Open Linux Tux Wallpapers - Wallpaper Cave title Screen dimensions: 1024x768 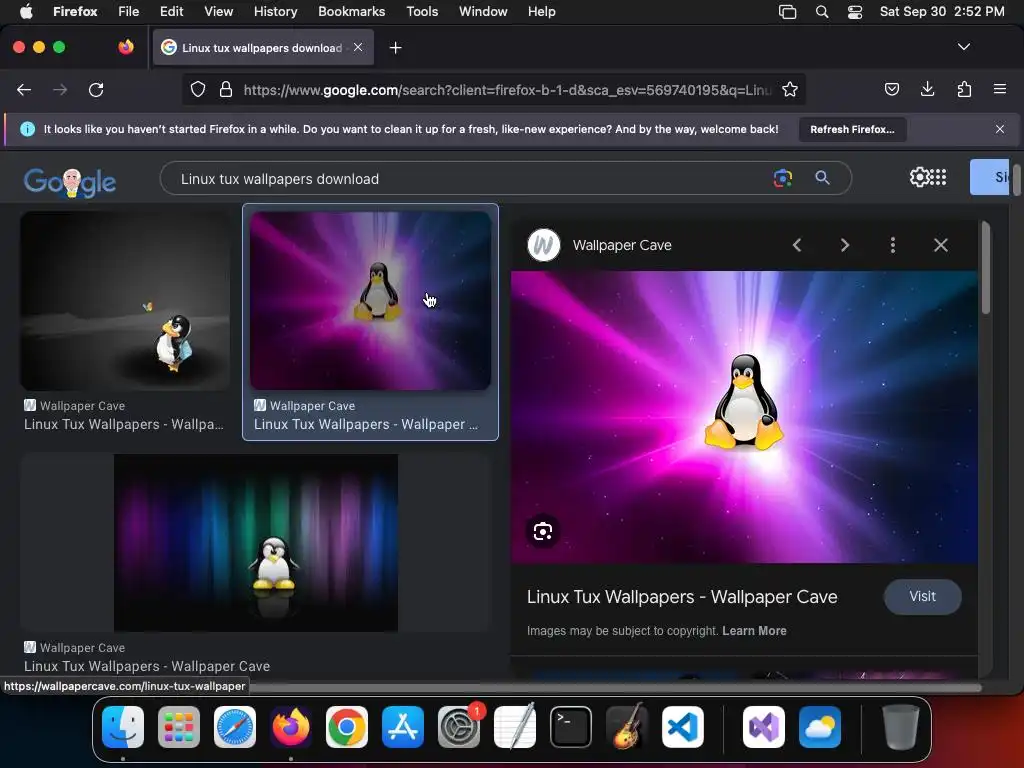[682, 597]
